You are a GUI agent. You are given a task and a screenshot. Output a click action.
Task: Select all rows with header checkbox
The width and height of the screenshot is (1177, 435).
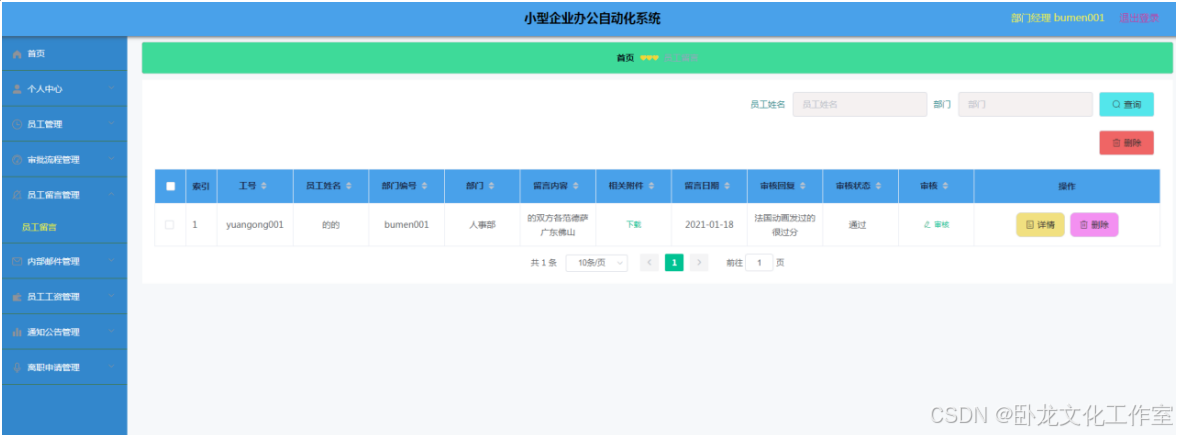point(170,186)
